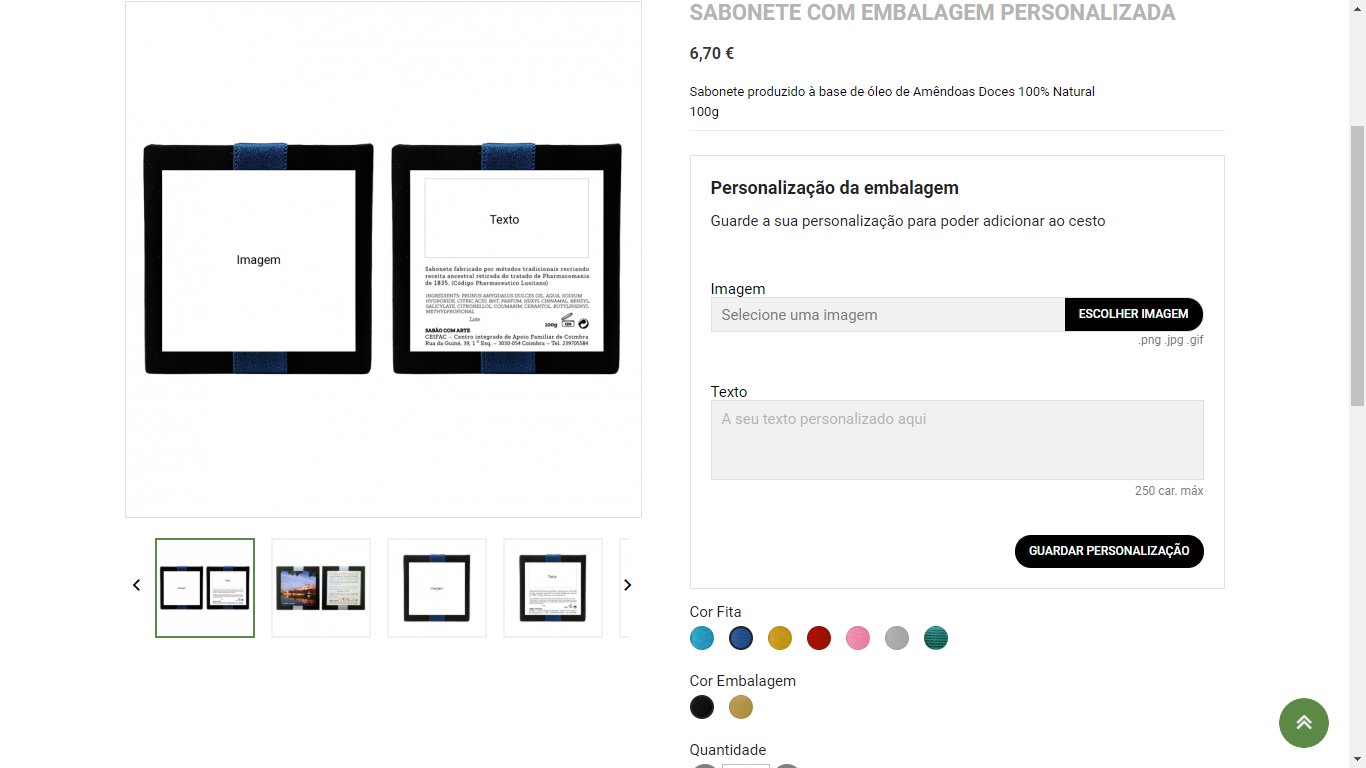Choose gold packaging color
The image size is (1366, 768).
pyautogui.click(x=741, y=707)
